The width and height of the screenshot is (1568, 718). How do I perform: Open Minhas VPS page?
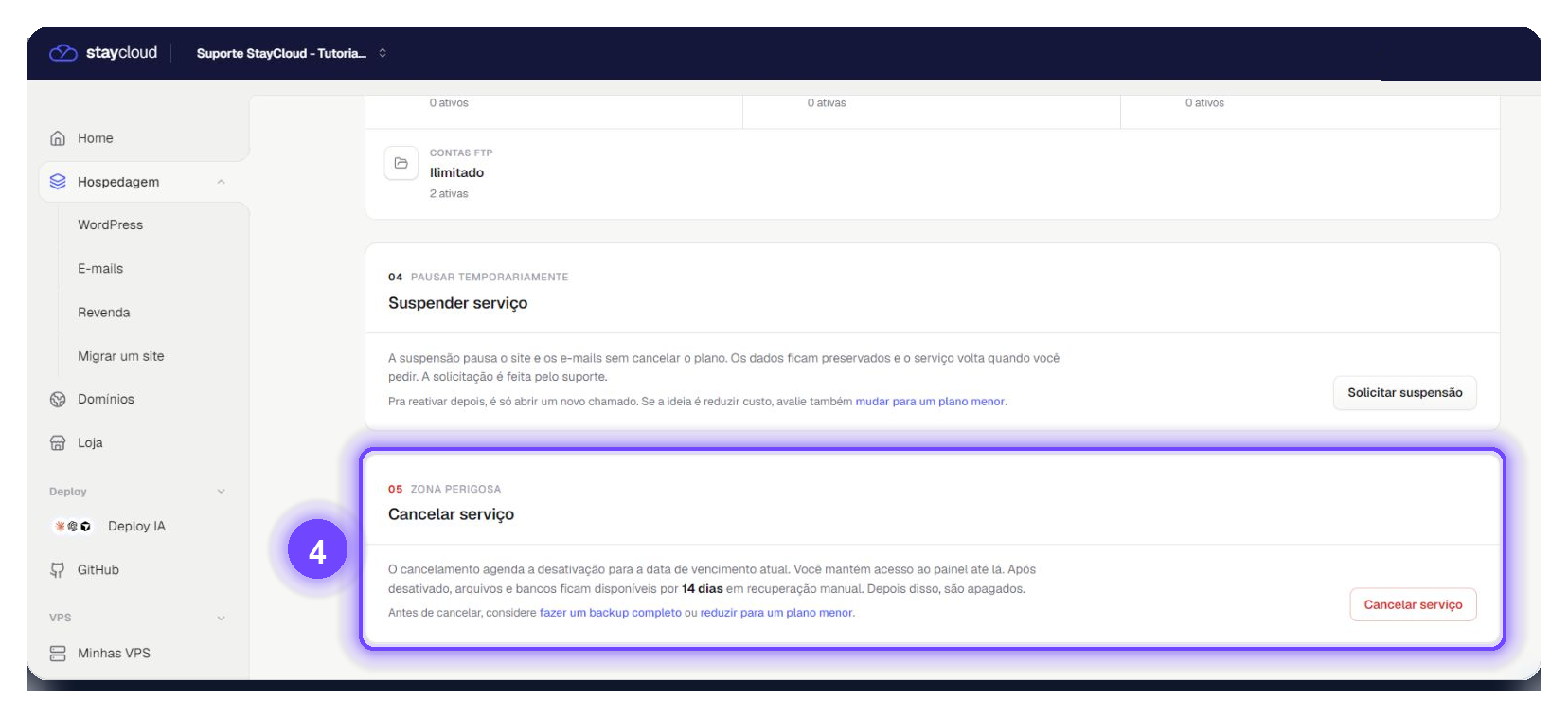click(x=114, y=654)
